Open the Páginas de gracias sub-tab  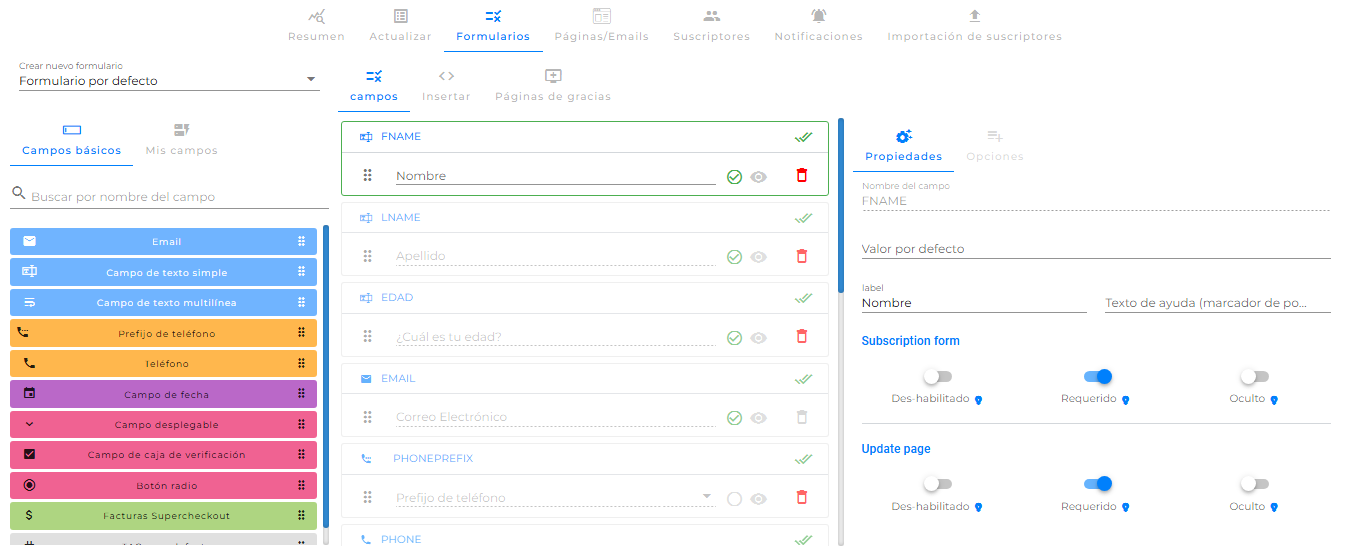click(x=553, y=86)
